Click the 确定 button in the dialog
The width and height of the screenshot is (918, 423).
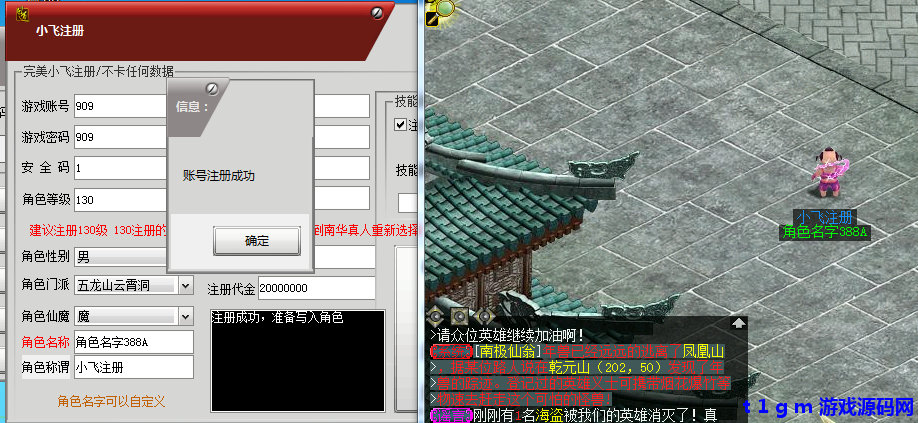pyautogui.click(x=256, y=241)
